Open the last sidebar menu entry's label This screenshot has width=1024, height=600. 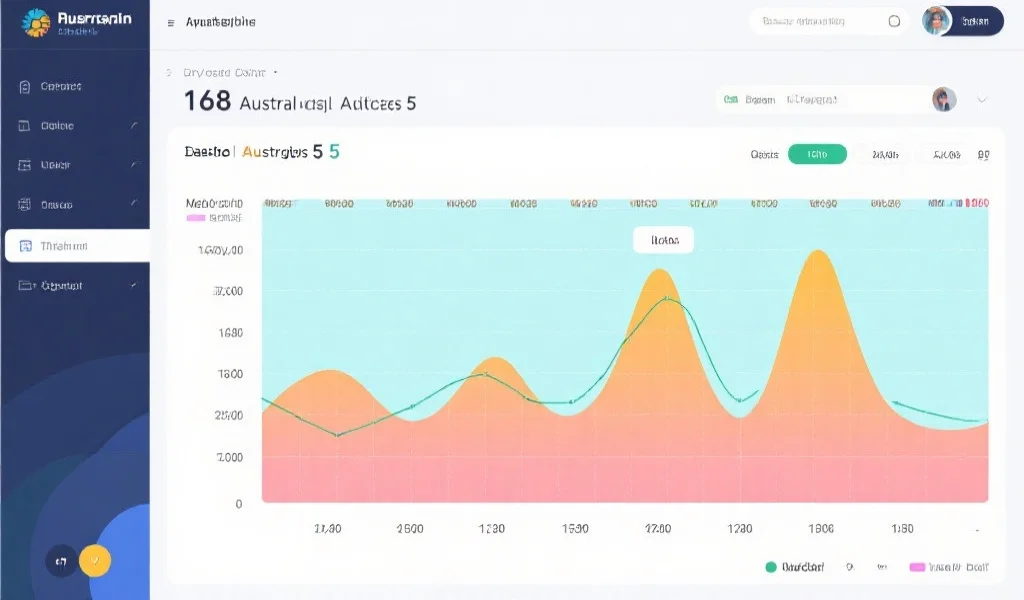point(61,285)
